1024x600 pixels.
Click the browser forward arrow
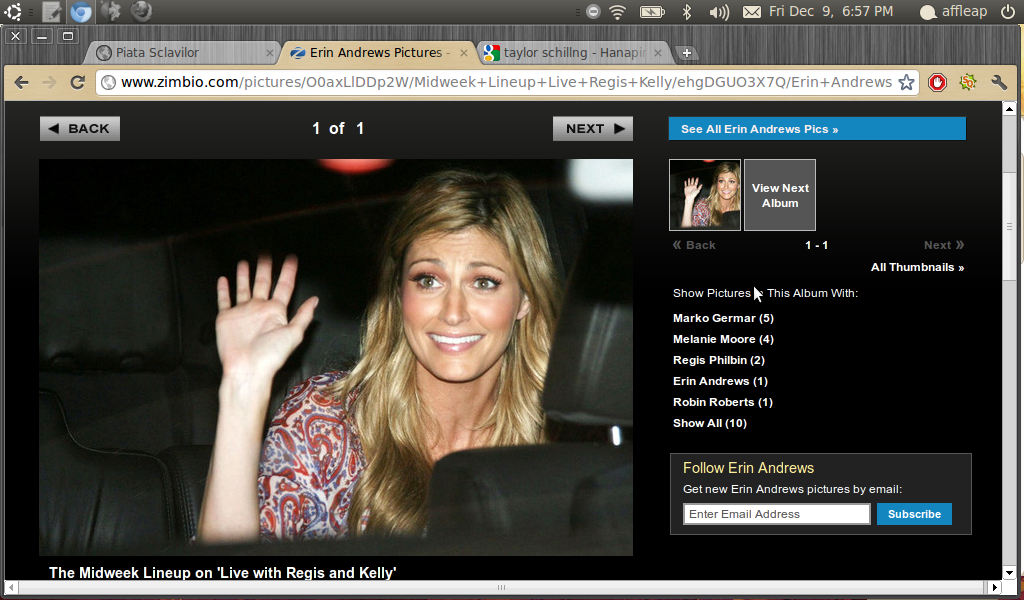(x=49, y=82)
